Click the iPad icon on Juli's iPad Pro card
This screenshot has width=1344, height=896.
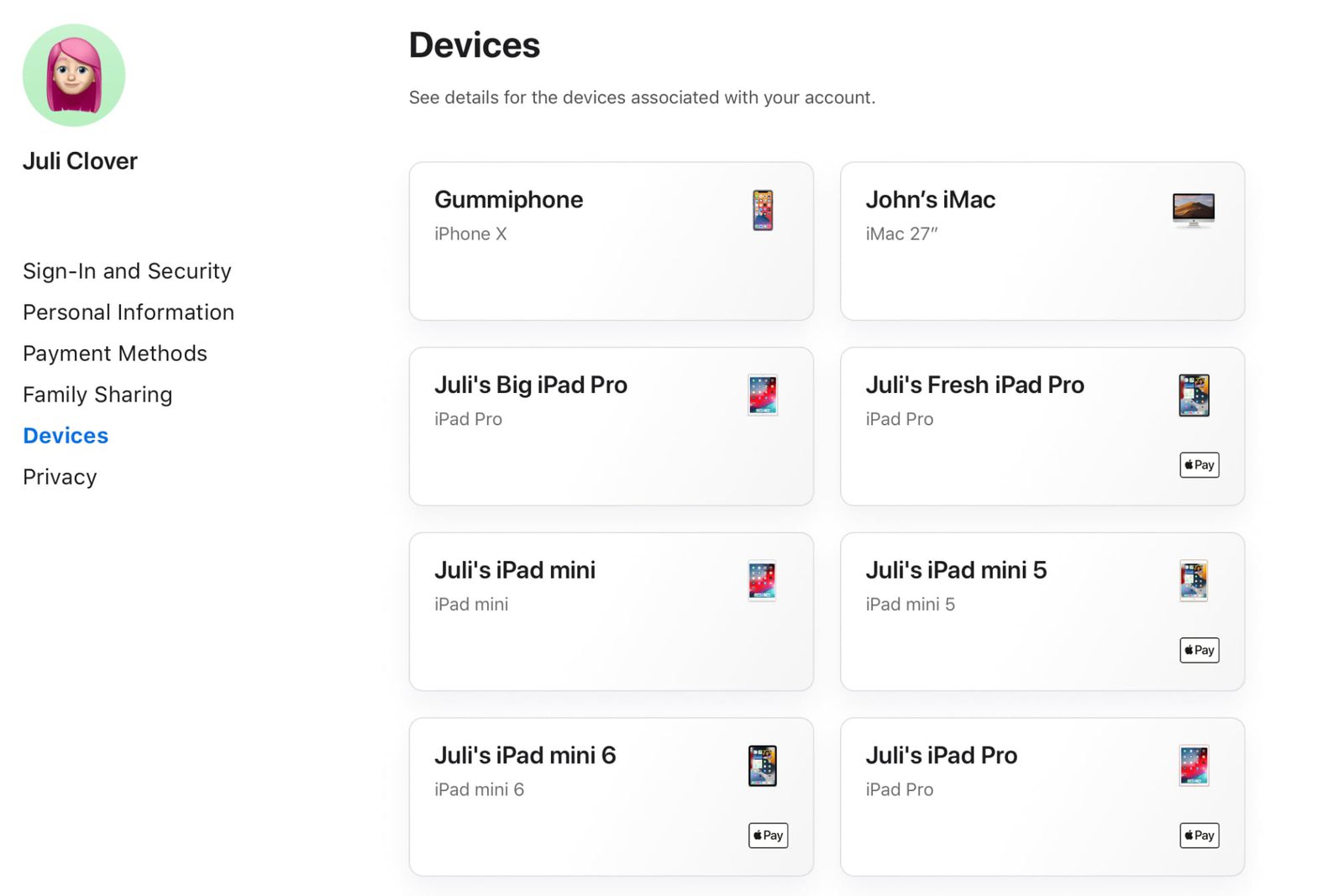1193,765
